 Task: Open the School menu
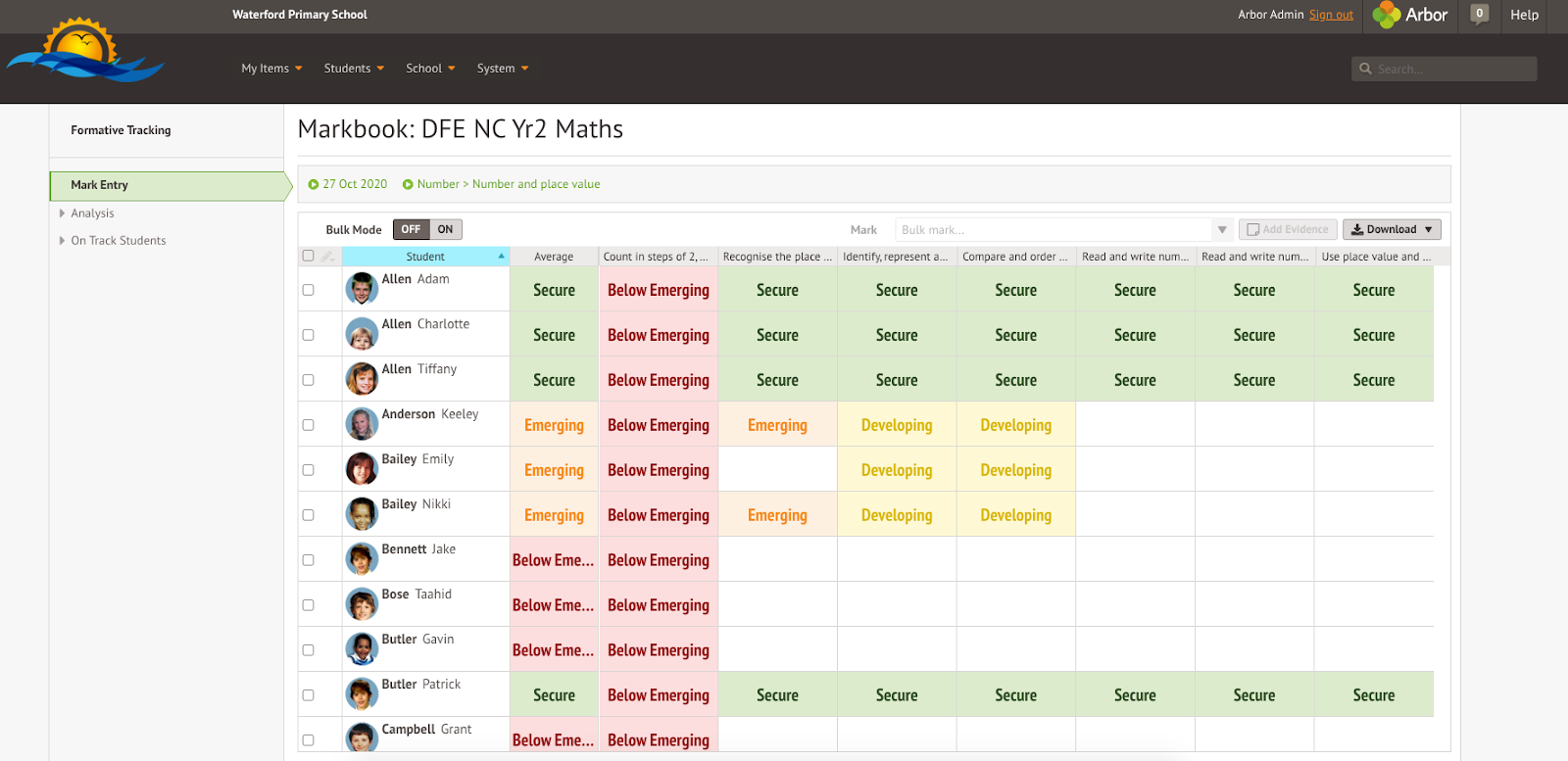click(x=430, y=69)
